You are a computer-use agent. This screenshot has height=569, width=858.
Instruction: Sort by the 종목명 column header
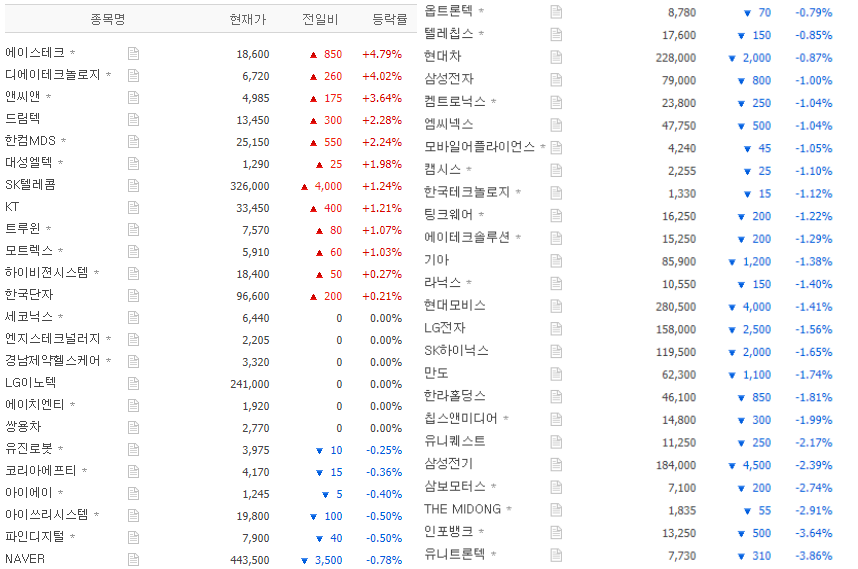point(108,20)
